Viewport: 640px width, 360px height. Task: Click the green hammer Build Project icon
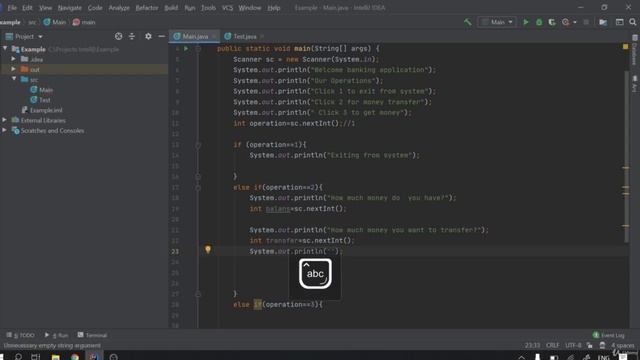click(x=467, y=22)
